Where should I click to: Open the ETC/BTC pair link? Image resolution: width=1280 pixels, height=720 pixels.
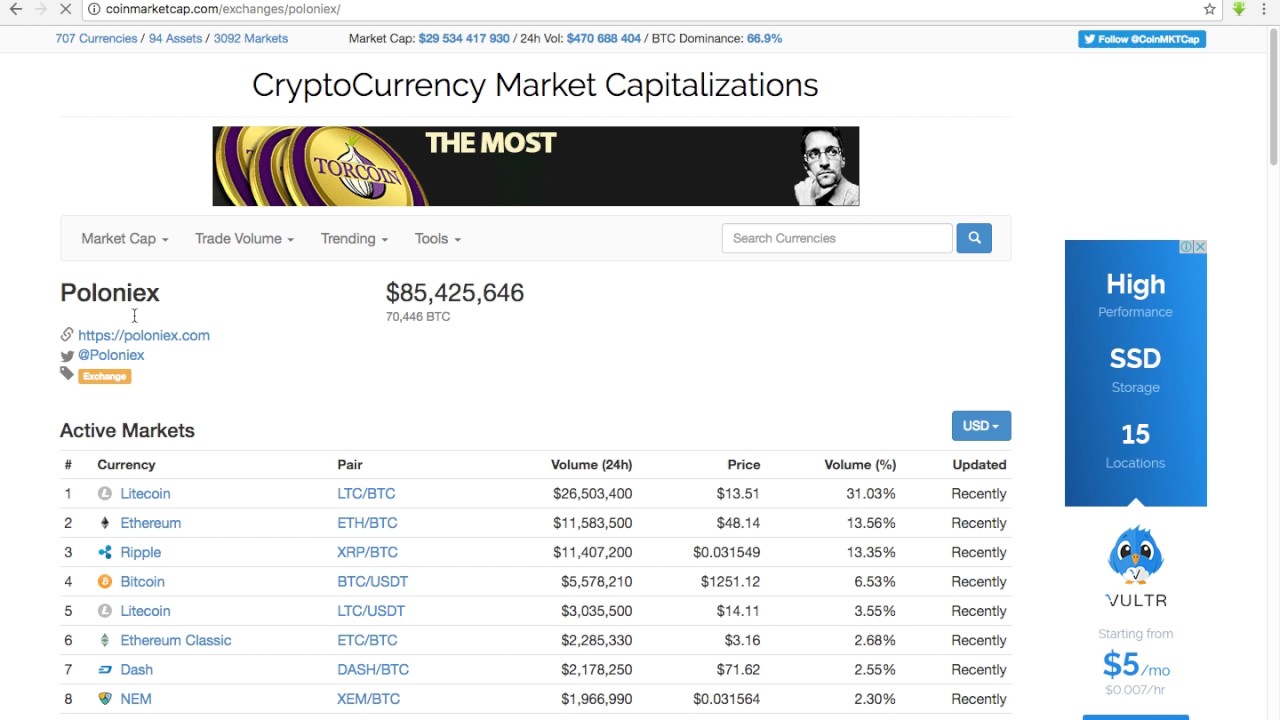[x=367, y=640]
